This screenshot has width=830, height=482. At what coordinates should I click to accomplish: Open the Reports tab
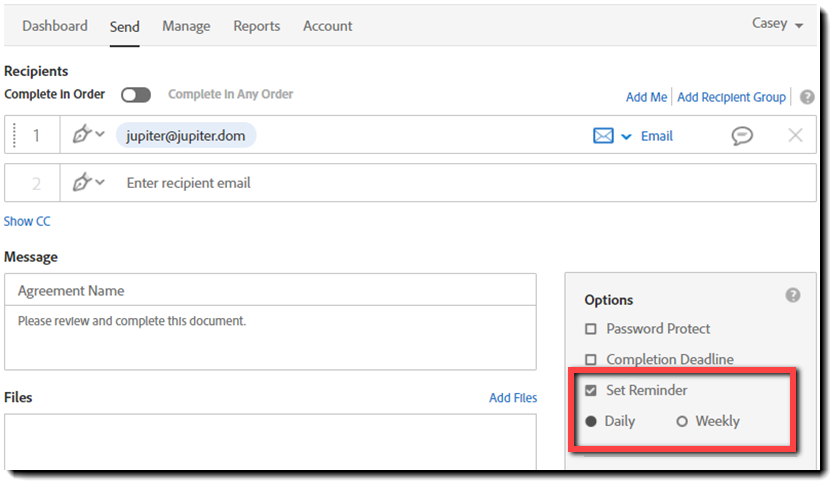[x=257, y=26]
